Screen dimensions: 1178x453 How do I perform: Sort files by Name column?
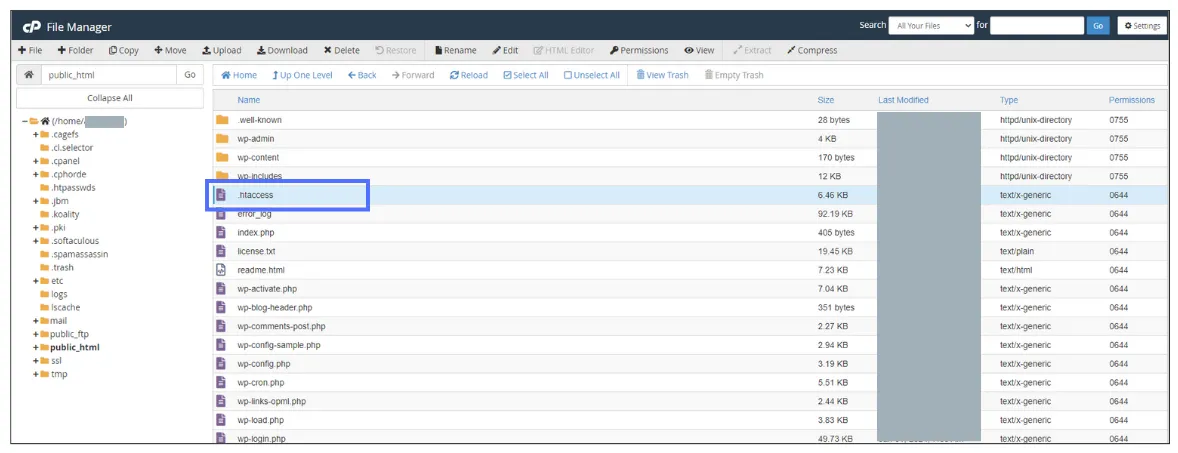(249, 100)
